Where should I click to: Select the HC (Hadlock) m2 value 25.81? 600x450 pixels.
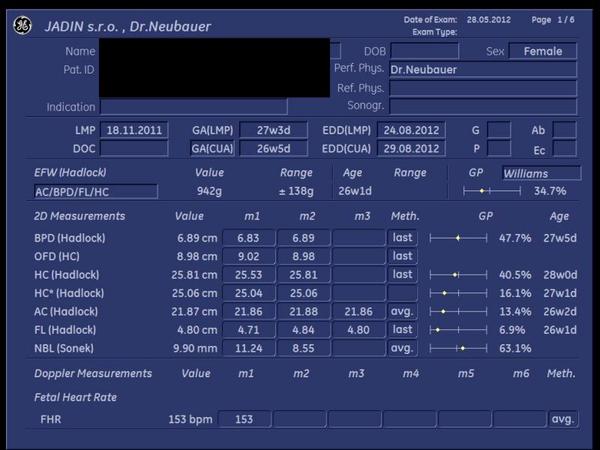301,274
